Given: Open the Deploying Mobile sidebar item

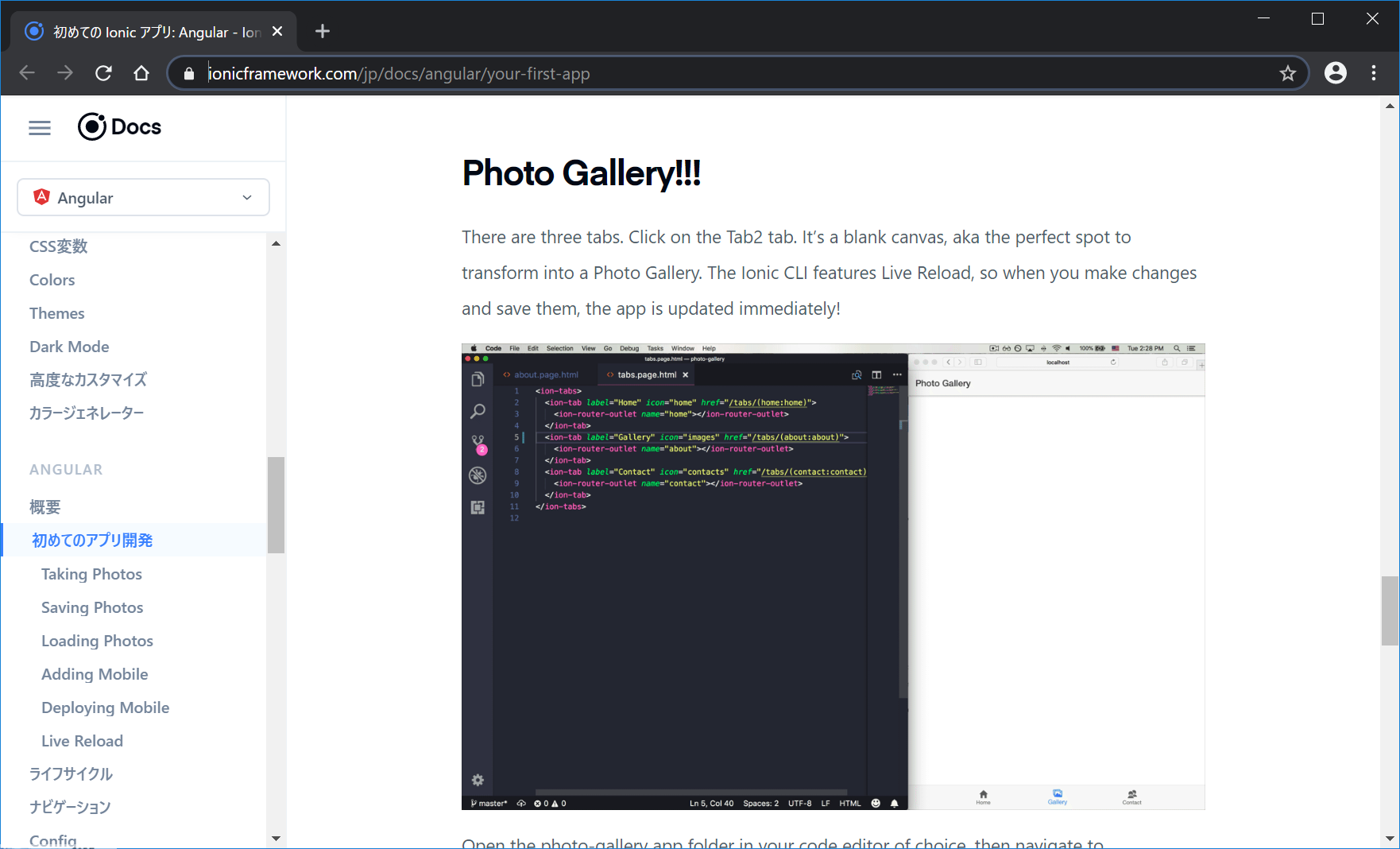Looking at the screenshot, I should [105, 707].
